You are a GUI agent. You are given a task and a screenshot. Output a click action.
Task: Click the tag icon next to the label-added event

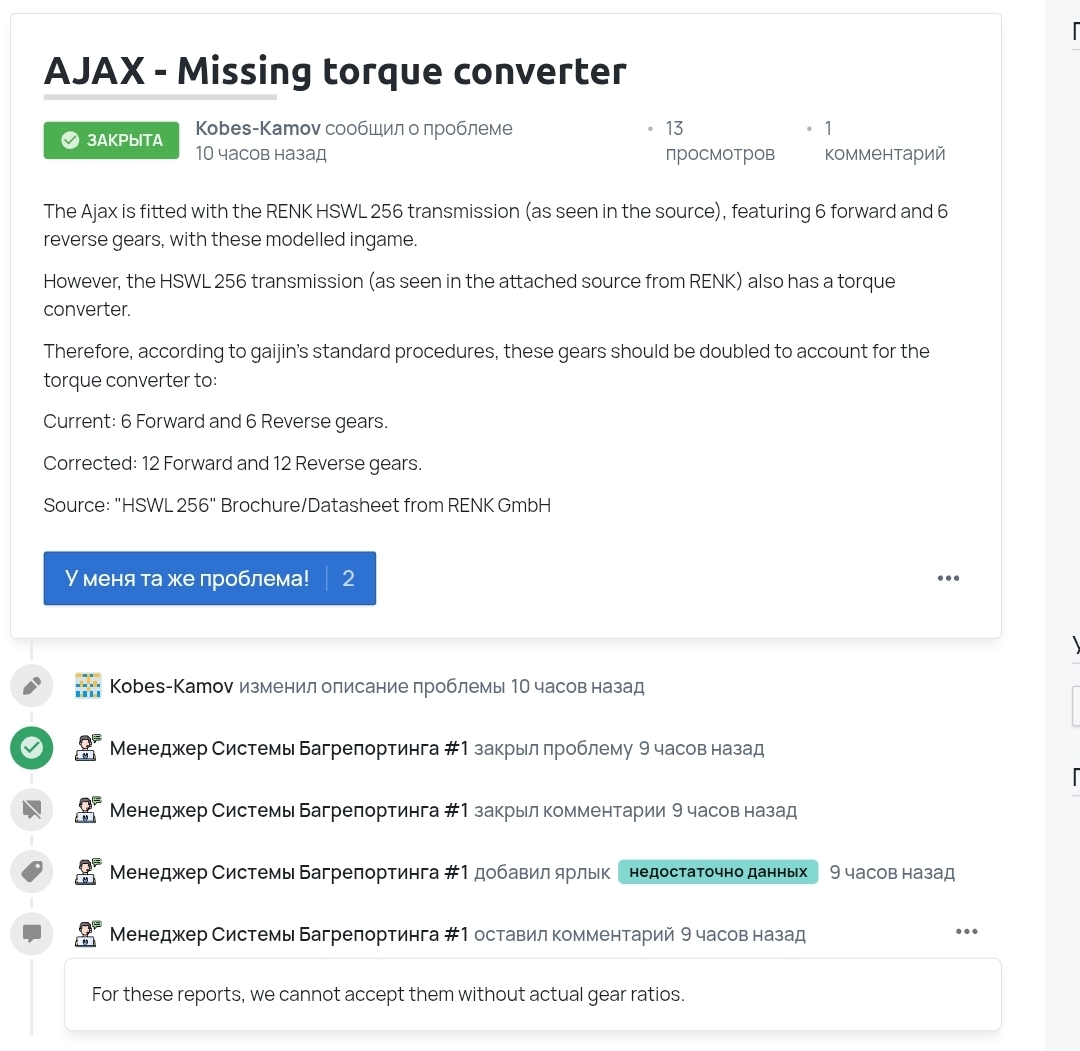coord(31,871)
